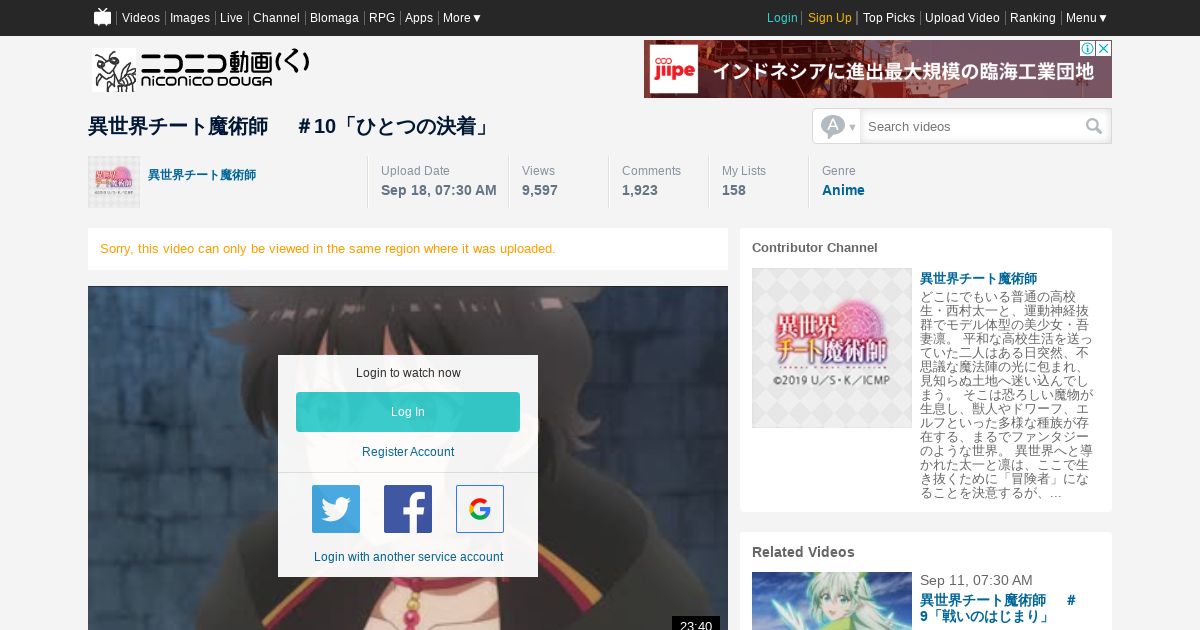Click Register Account link
Viewport: 1200px width, 630px height.
[408, 452]
